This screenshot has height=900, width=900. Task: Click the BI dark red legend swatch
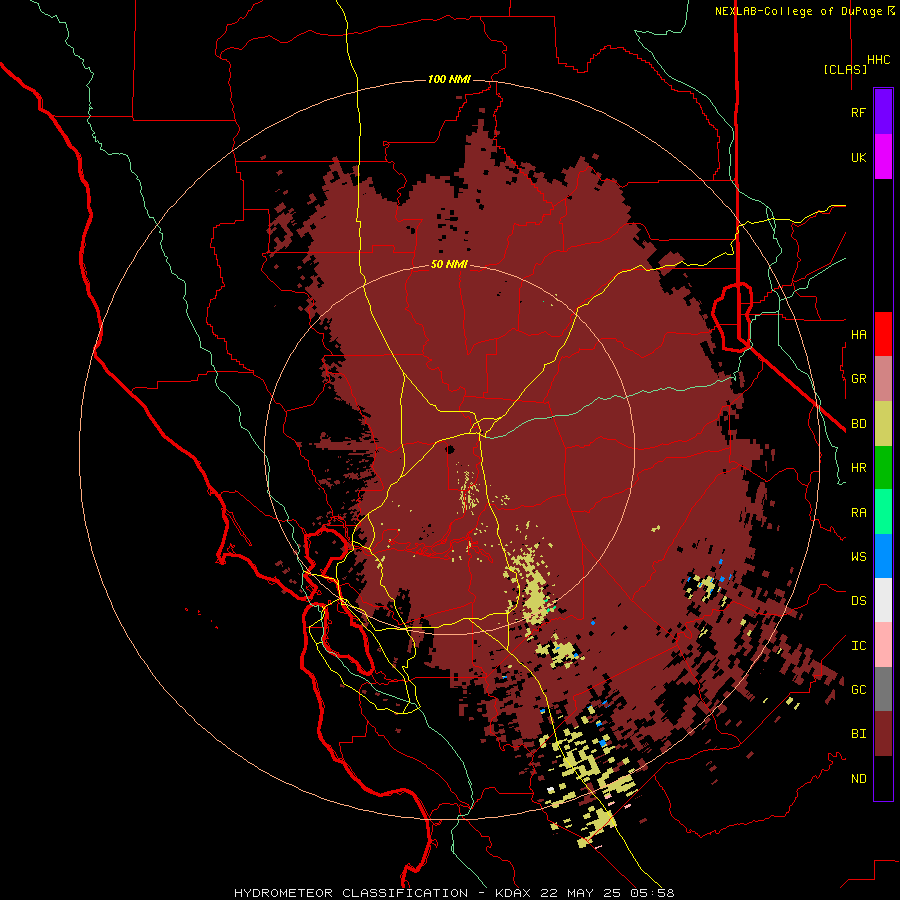click(883, 734)
